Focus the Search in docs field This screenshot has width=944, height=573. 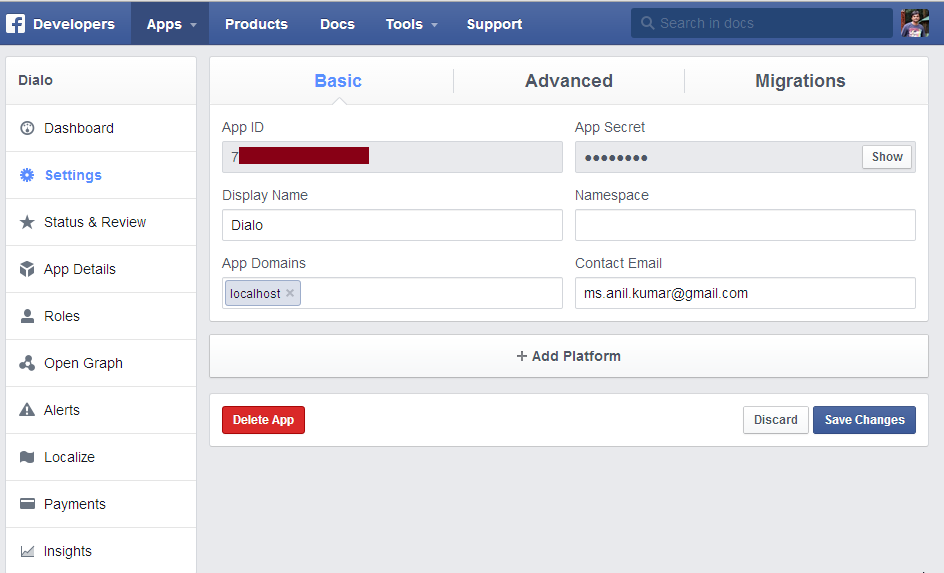[x=762, y=23]
